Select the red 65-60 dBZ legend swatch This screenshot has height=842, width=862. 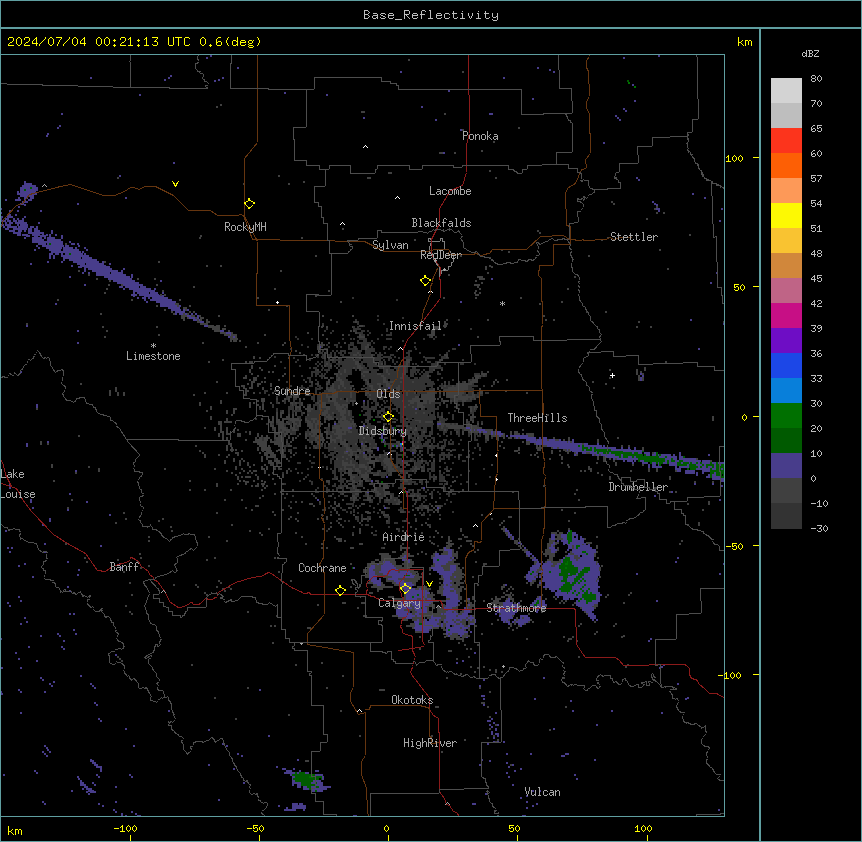[786, 140]
